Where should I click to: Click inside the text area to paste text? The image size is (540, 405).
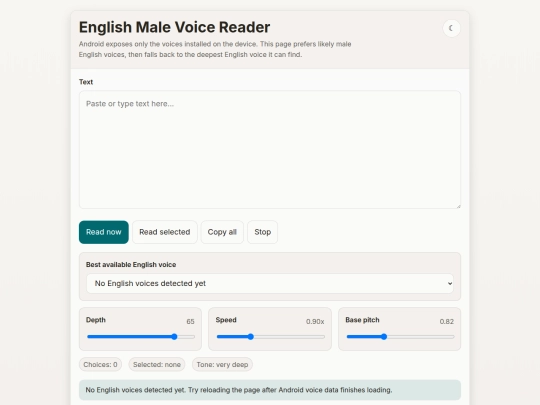(x=270, y=149)
